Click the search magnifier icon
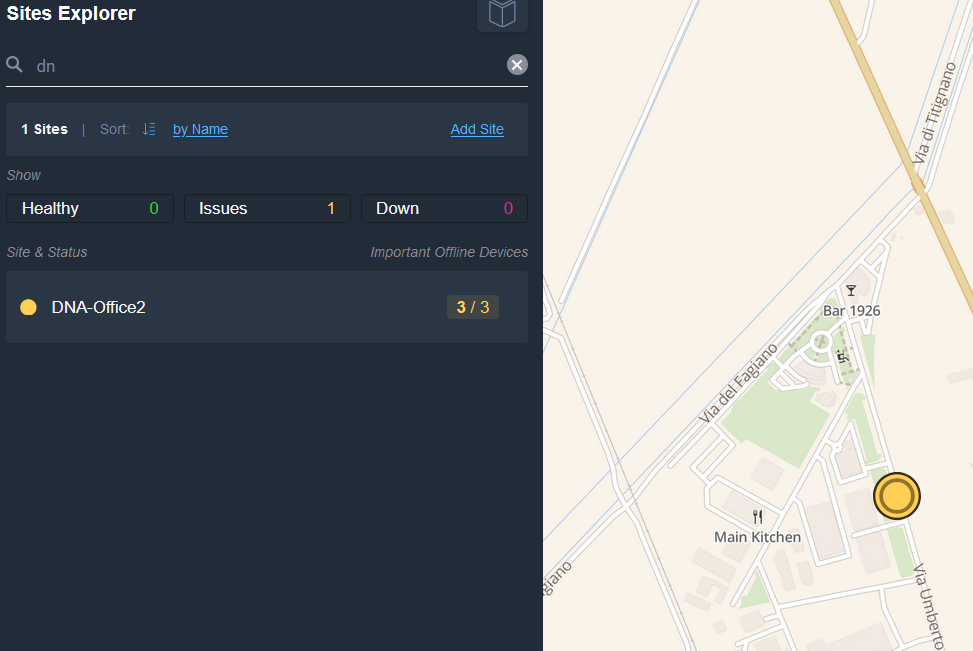 [x=15, y=65]
